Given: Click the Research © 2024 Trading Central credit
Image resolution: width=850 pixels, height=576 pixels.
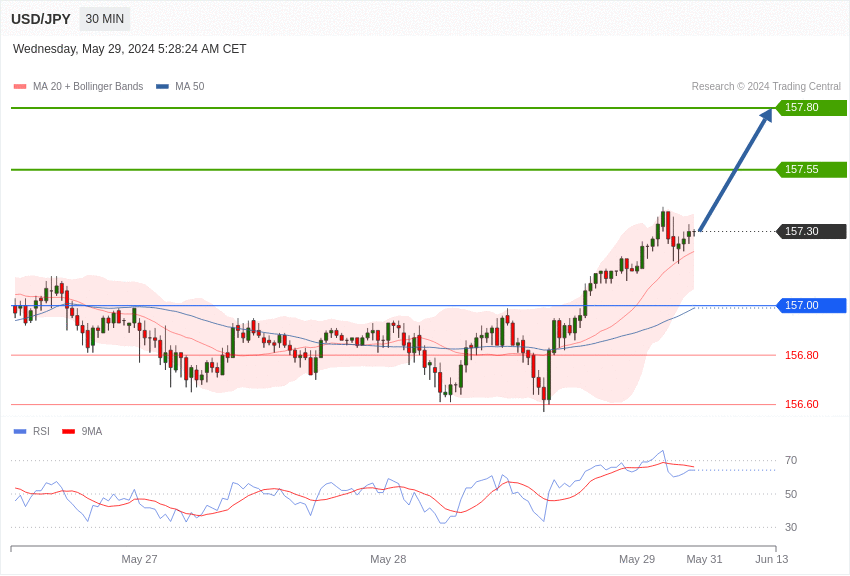Looking at the screenshot, I should (766, 86).
